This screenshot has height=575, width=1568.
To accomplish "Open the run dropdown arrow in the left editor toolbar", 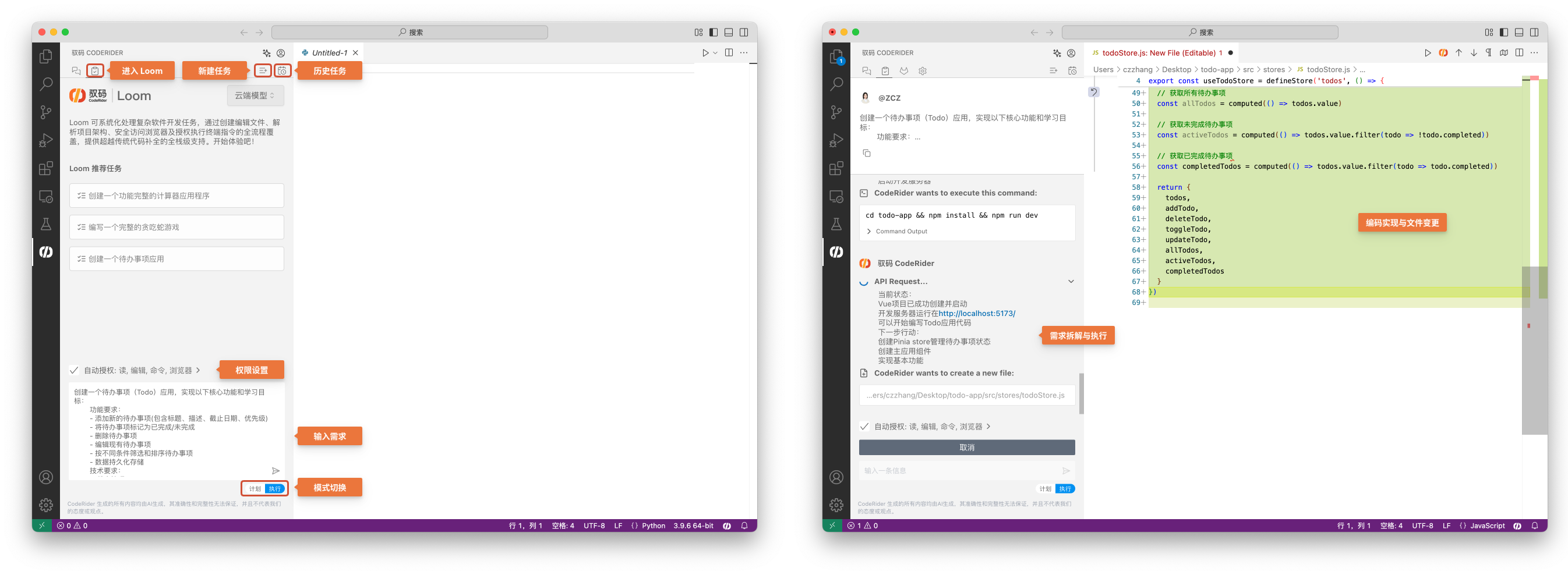I will coord(715,53).
